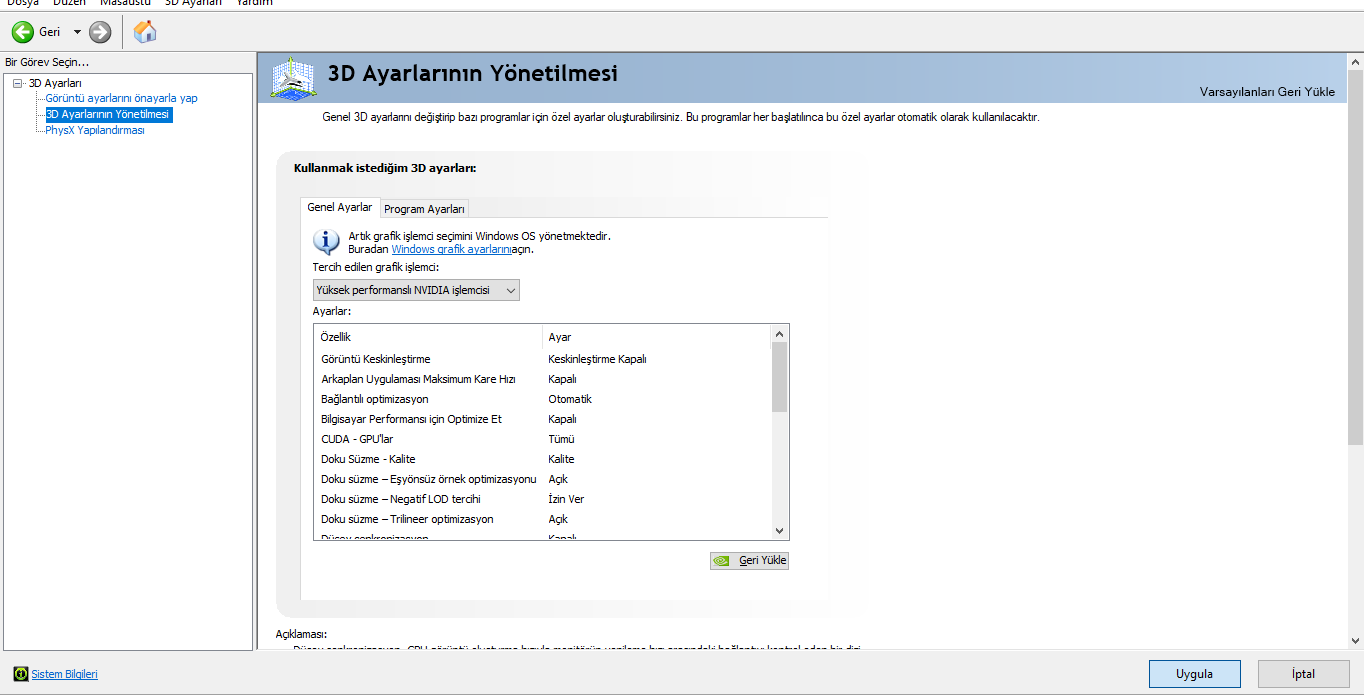Open the home icon in the toolbar
Image resolution: width=1364 pixels, height=696 pixels.
pos(145,32)
